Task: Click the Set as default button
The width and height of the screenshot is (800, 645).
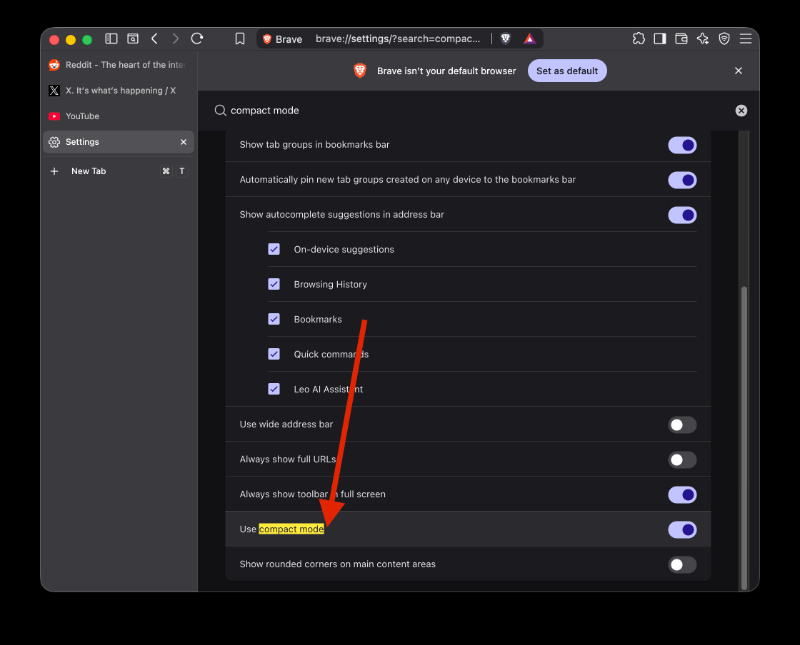Action: click(x=567, y=71)
